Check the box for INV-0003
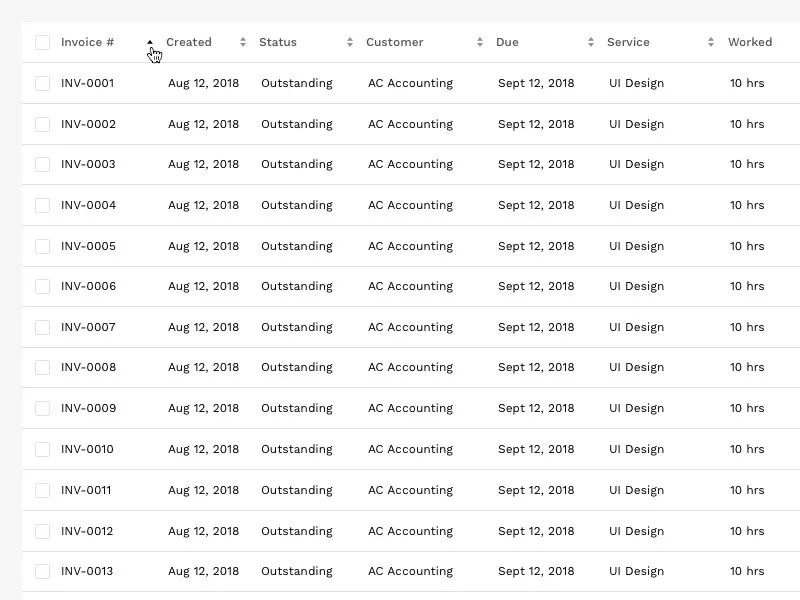Screen dimensions: 800x600 pyautogui.click(x=42, y=164)
